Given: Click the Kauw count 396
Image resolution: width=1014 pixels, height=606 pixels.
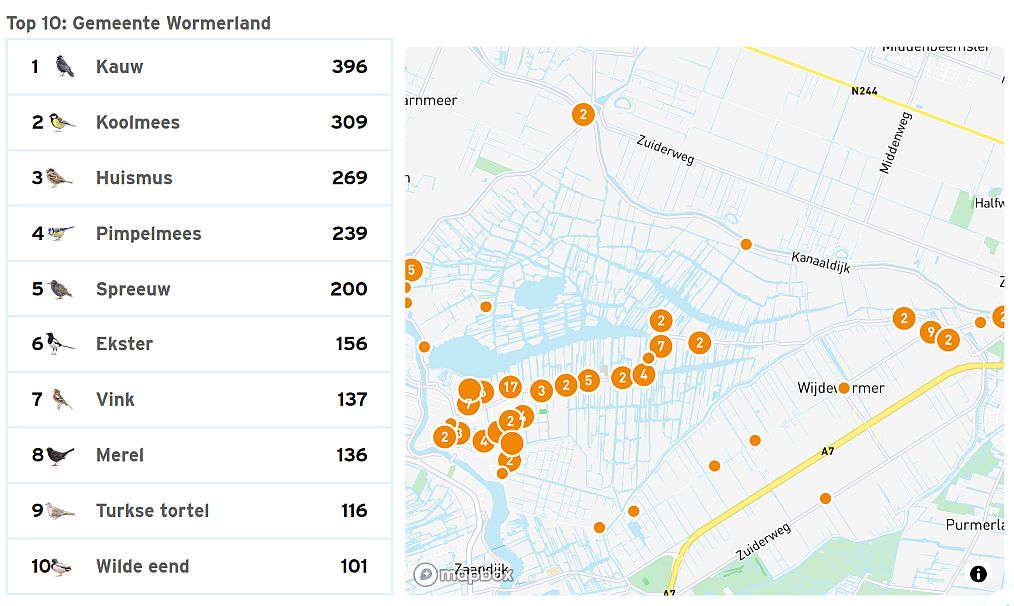Looking at the screenshot, I should 349,67.
